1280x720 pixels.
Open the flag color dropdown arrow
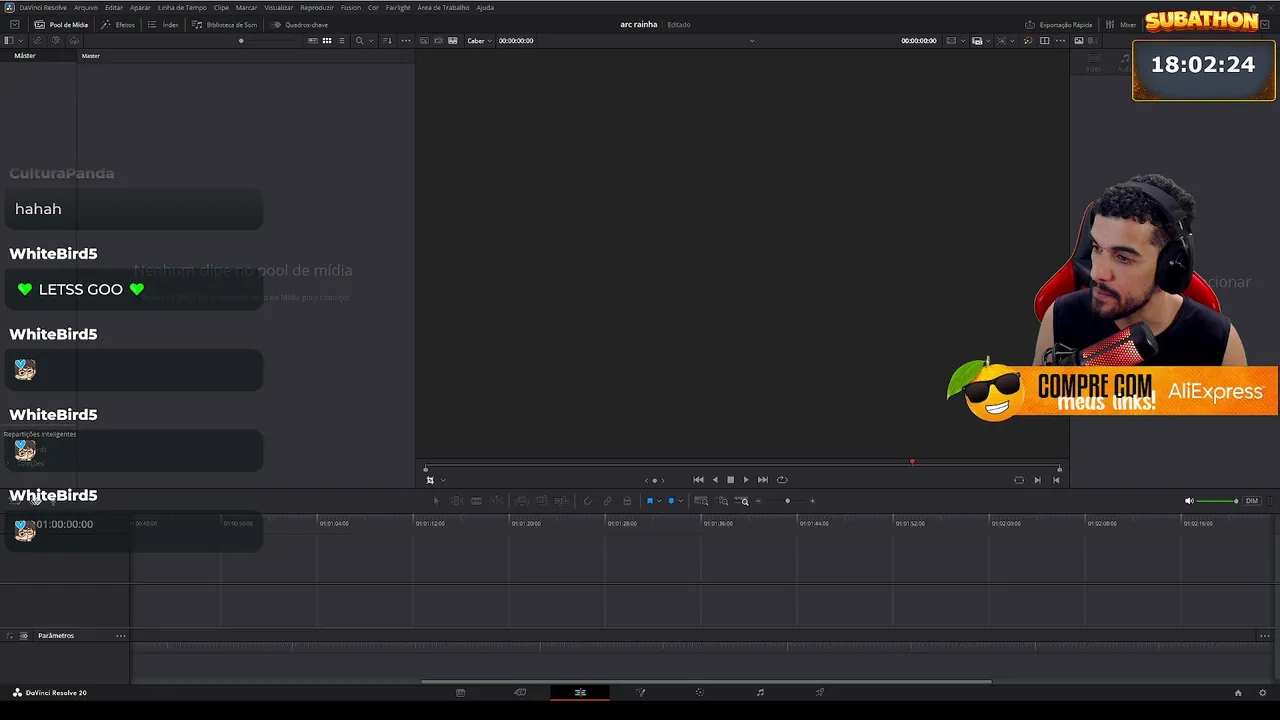[659, 501]
